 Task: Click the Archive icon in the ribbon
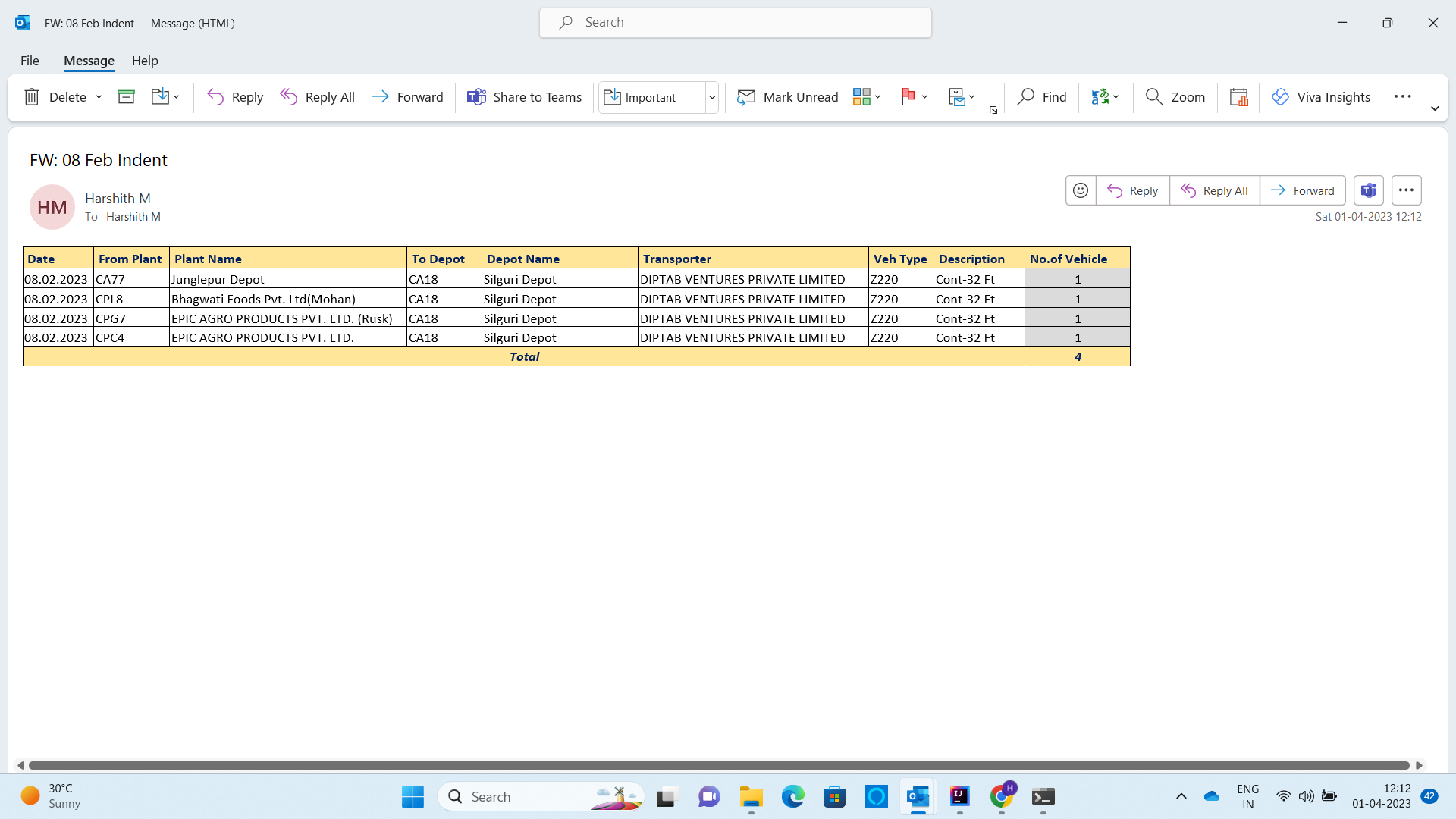pos(126,97)
